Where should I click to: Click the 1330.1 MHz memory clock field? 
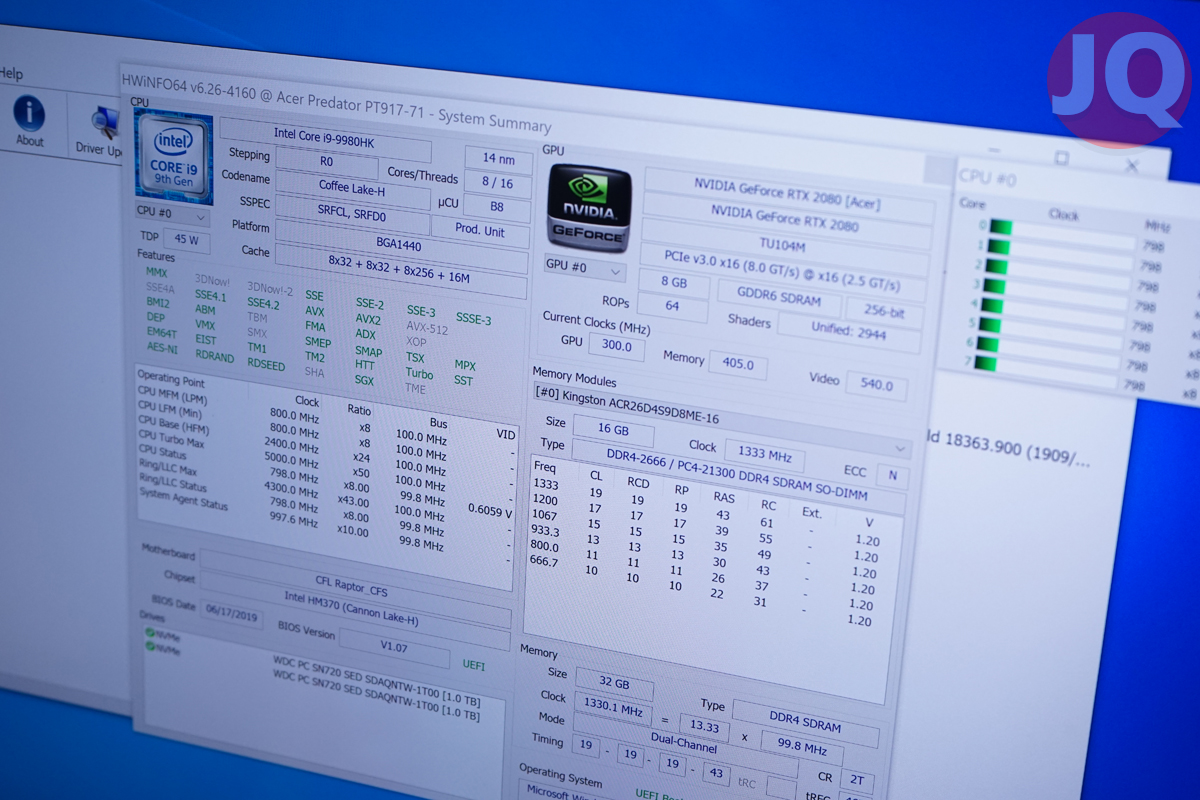click(611, 706)
